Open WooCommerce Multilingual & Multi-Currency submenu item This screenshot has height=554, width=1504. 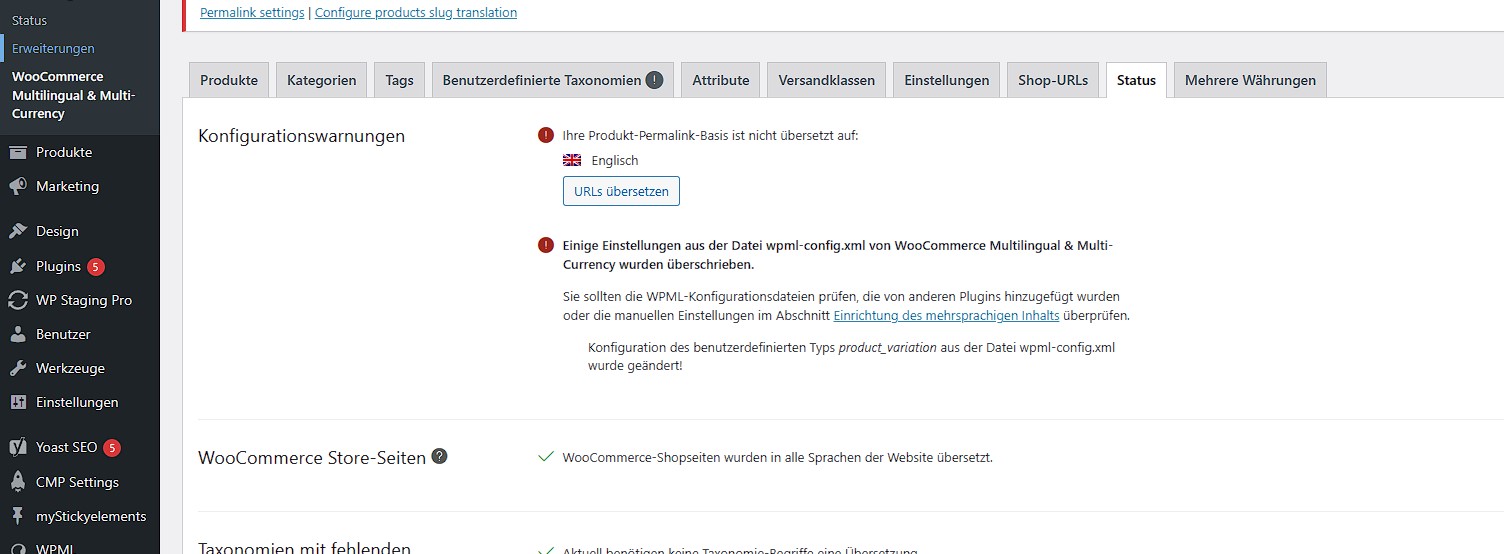coord(73,95)
